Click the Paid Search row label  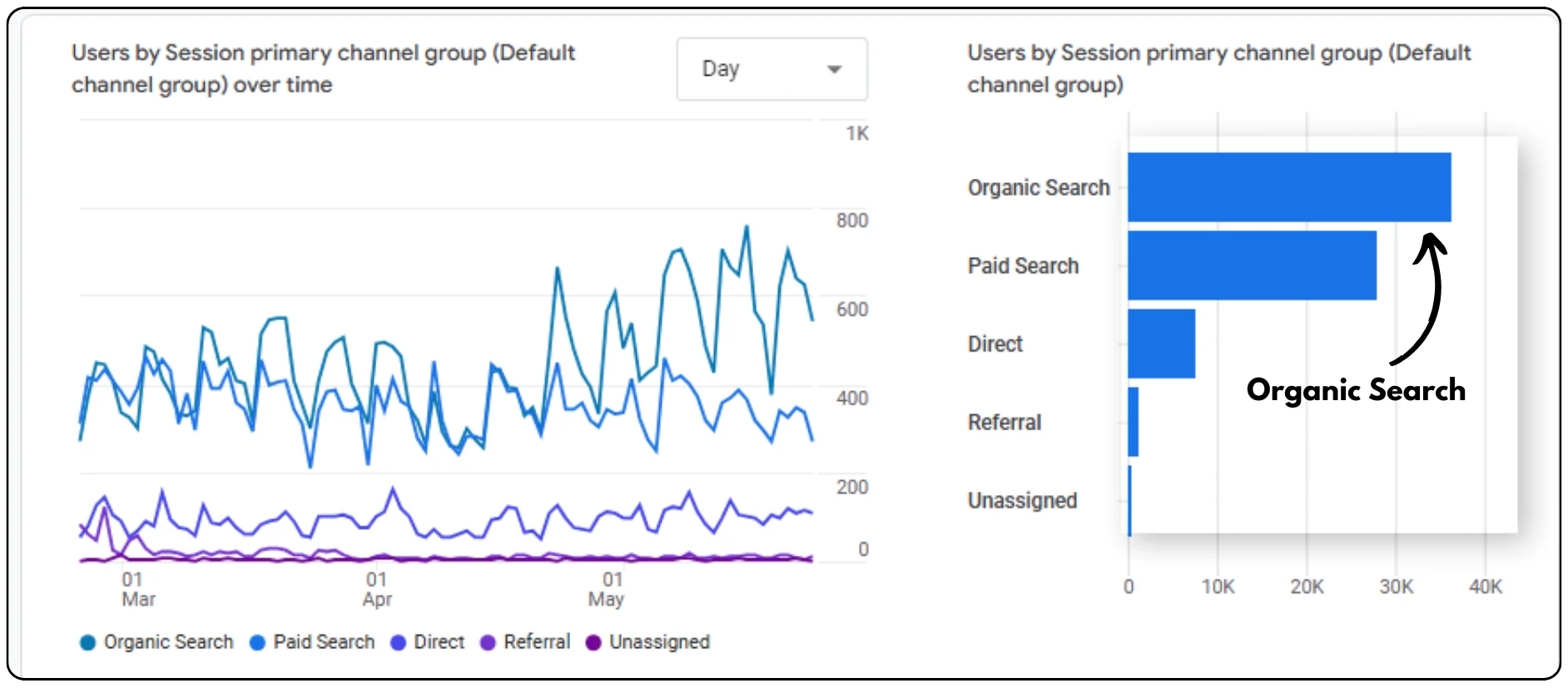[1023, 266]
